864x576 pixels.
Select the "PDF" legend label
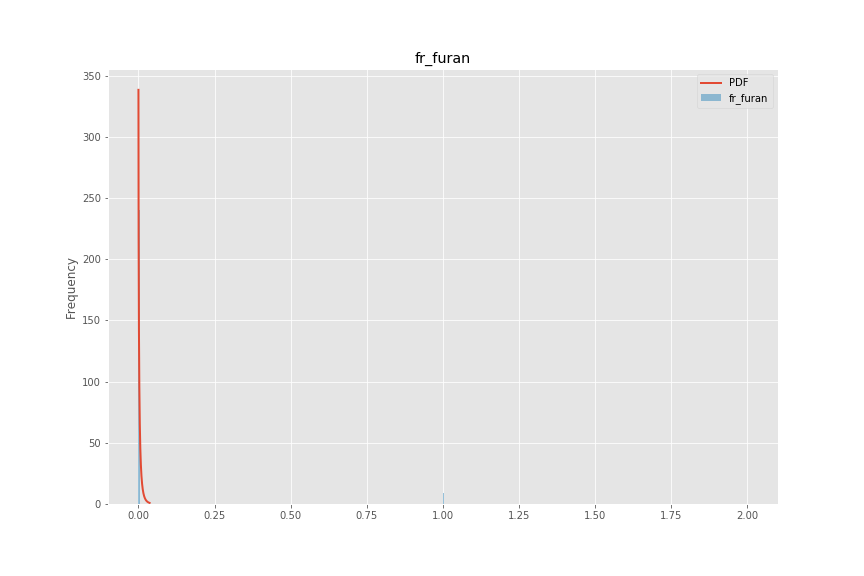[738, 83]
